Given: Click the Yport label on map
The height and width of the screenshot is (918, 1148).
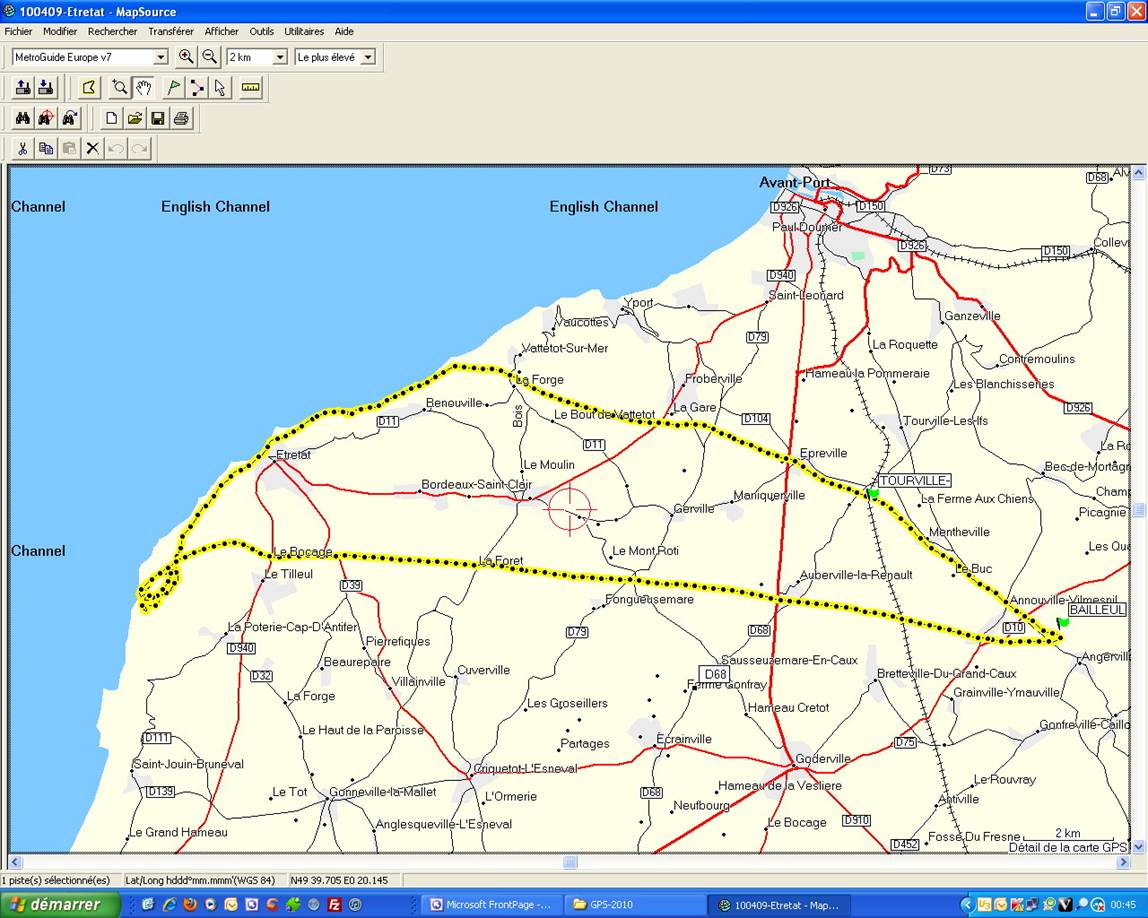Looking at the screenshot, I should pyautogui.click(x=638, y=302).
